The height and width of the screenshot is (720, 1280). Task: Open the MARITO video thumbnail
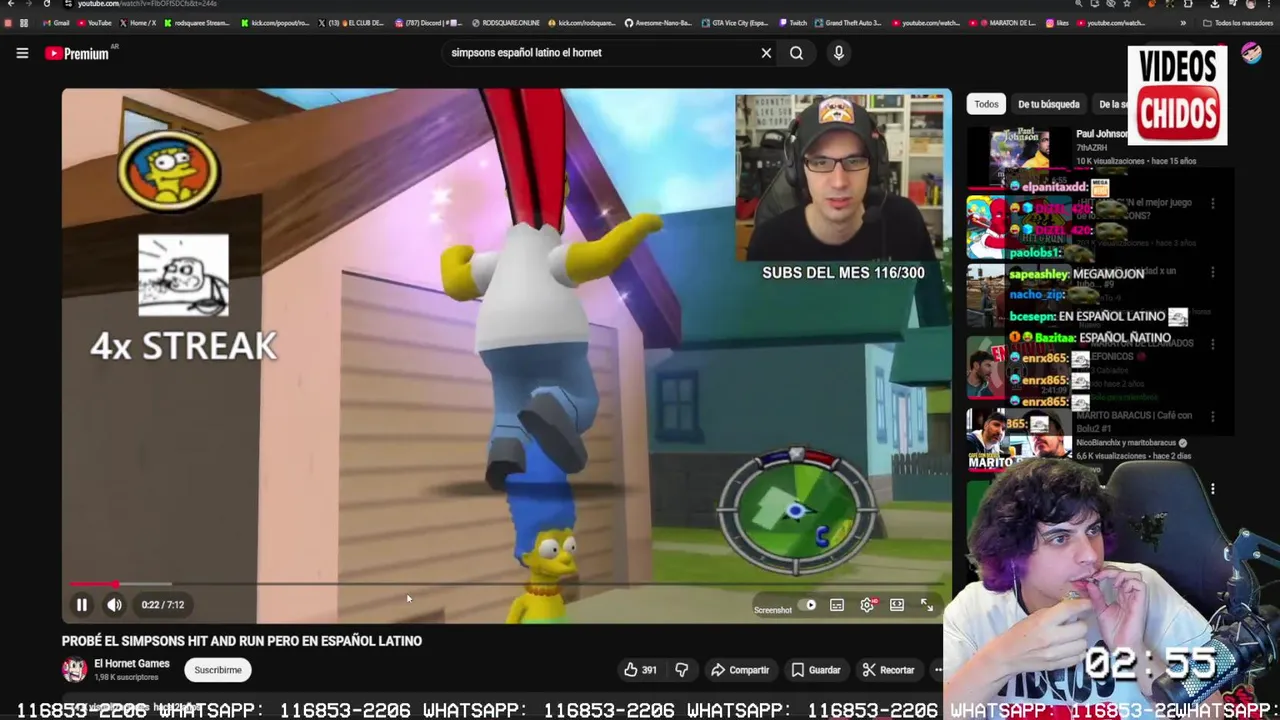point(1018,438)
